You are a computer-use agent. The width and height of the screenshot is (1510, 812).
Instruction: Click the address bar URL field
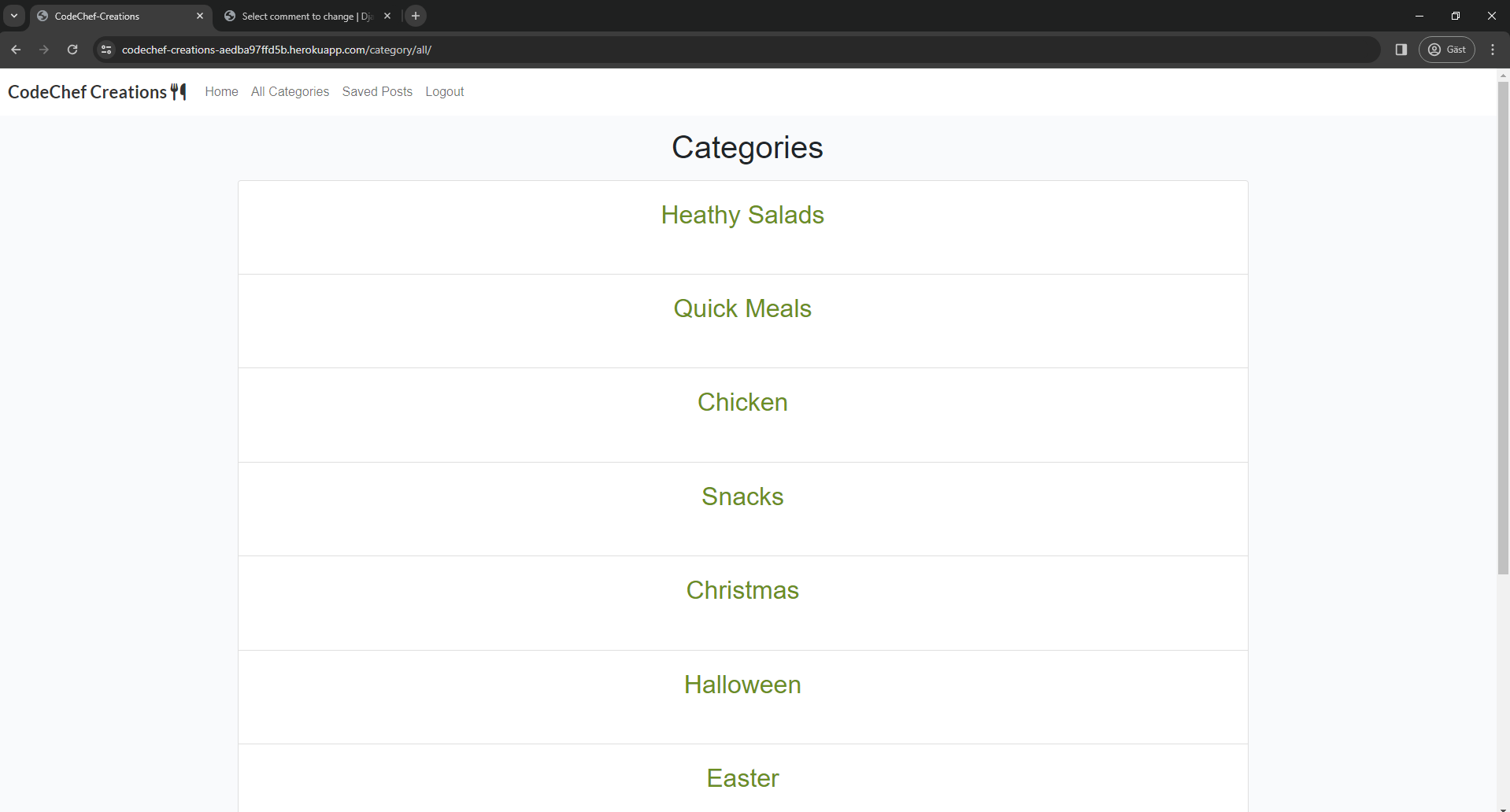[630, 50]
